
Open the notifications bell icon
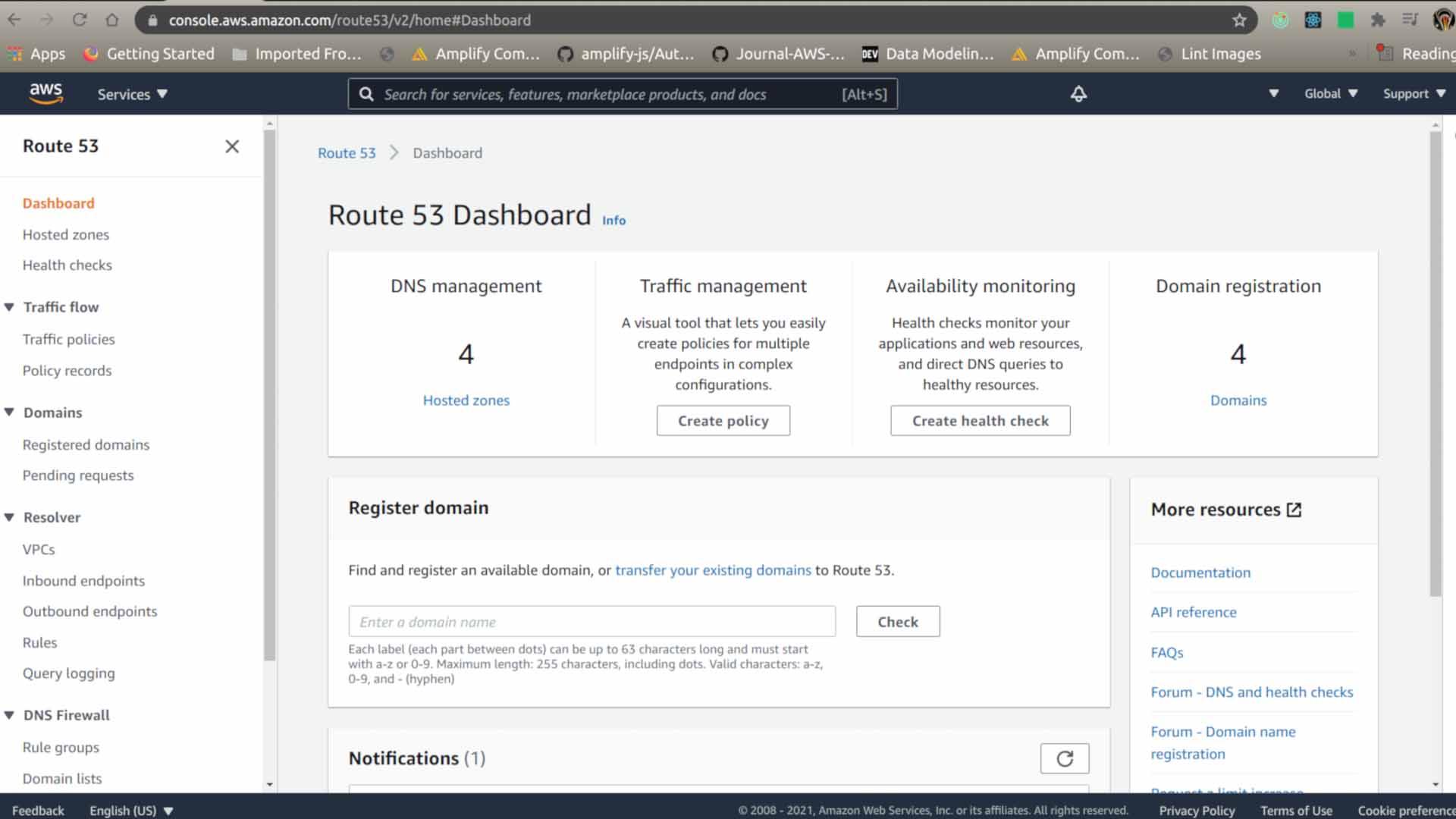click(x=1078, y=94)
